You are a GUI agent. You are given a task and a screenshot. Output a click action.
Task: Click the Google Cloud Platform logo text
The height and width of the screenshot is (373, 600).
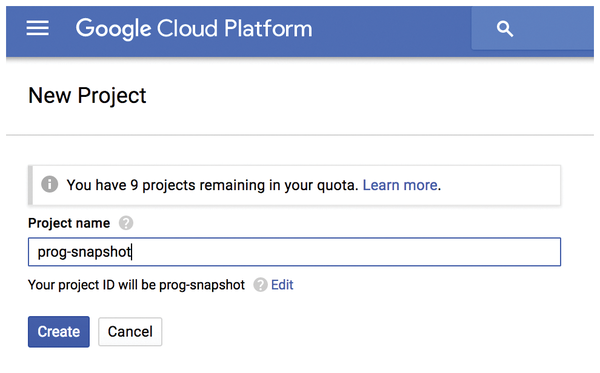click(194, 29)
